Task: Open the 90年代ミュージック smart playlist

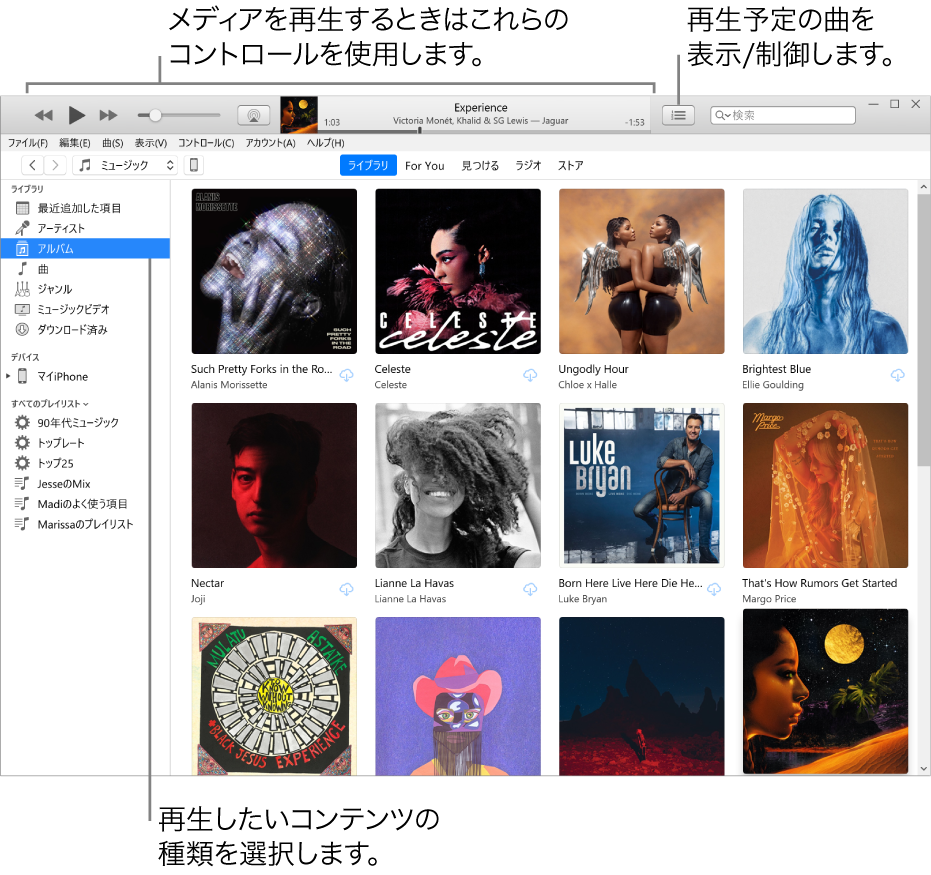Action: [85, 423]
